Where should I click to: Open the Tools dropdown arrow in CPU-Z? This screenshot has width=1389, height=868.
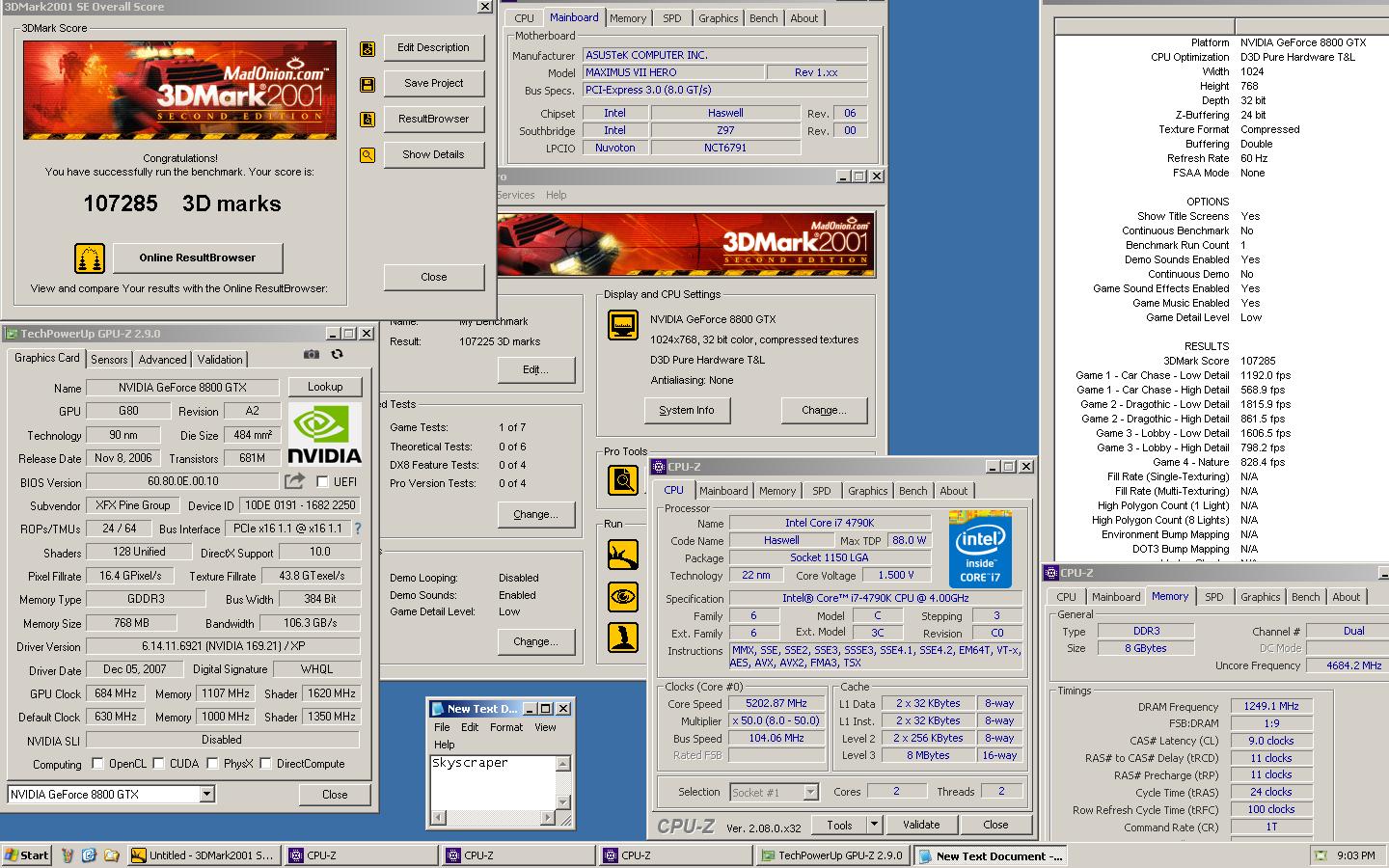[874, 825]
